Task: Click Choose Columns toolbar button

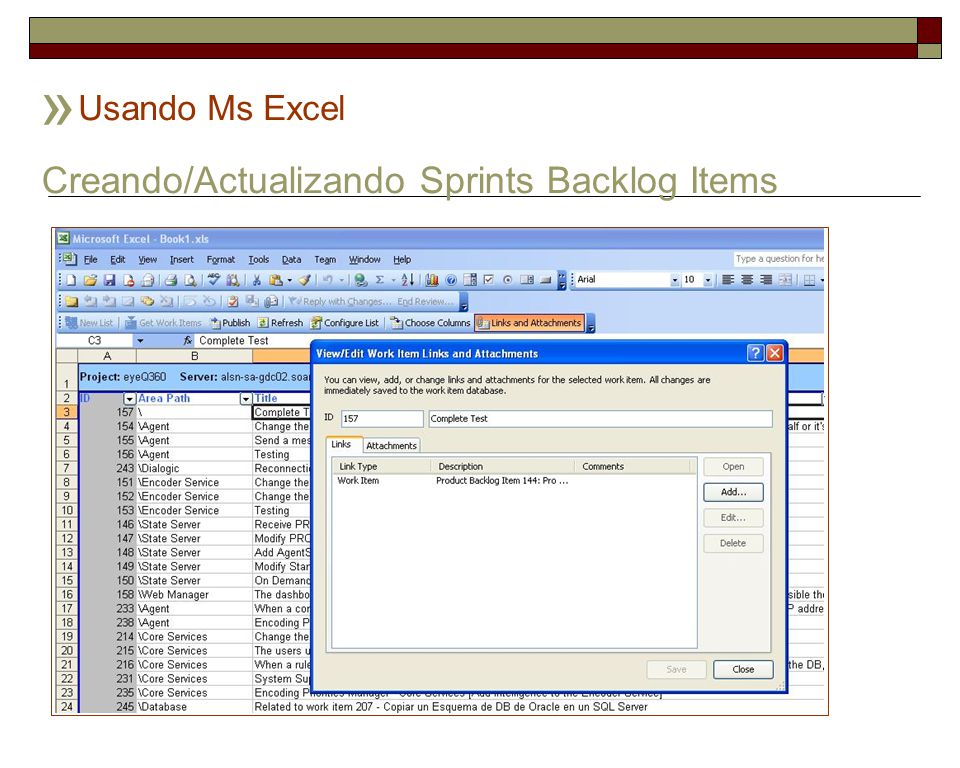Action: [431, 323]
